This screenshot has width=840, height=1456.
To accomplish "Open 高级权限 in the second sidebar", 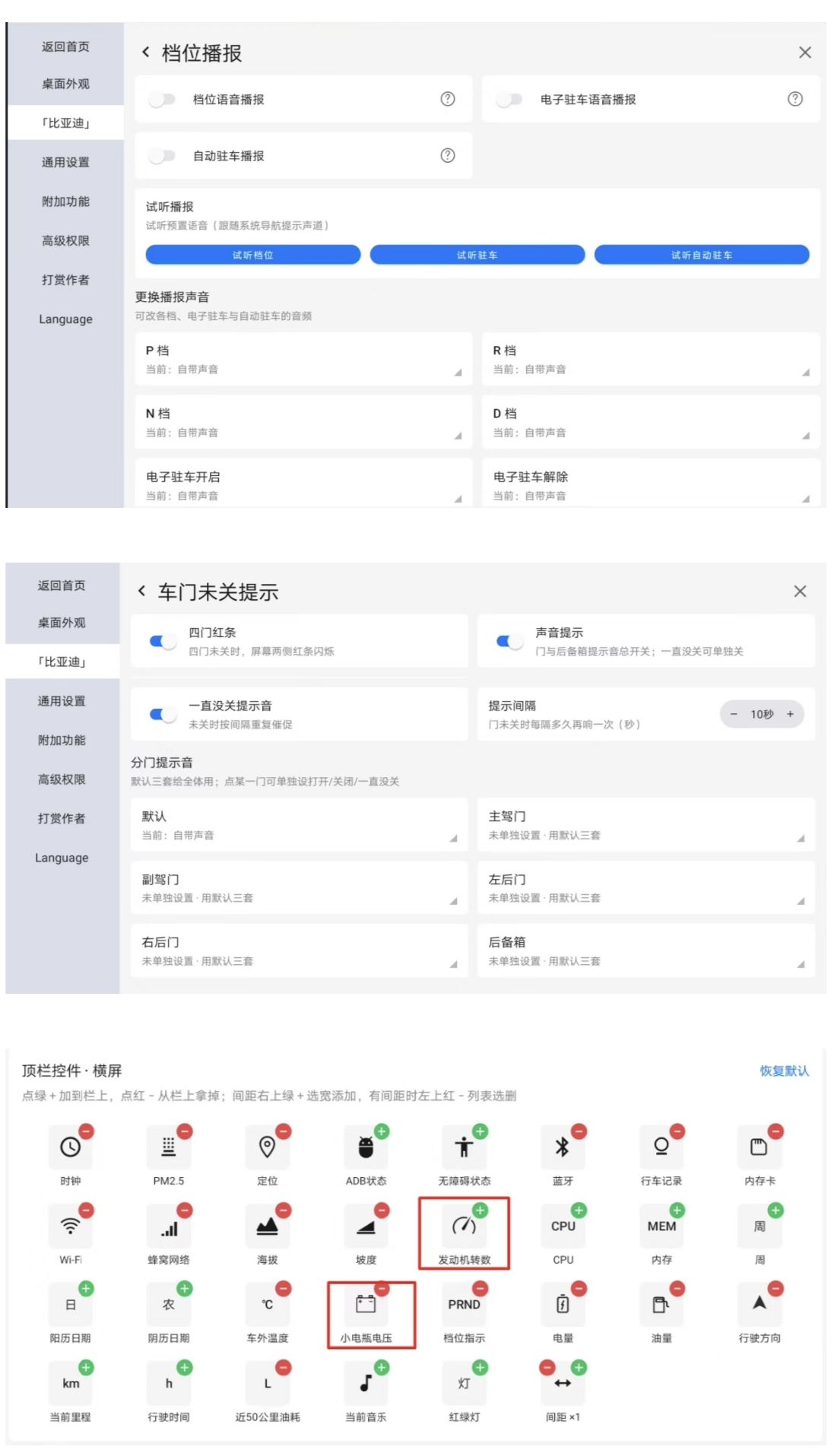I will tap(62, 779).
